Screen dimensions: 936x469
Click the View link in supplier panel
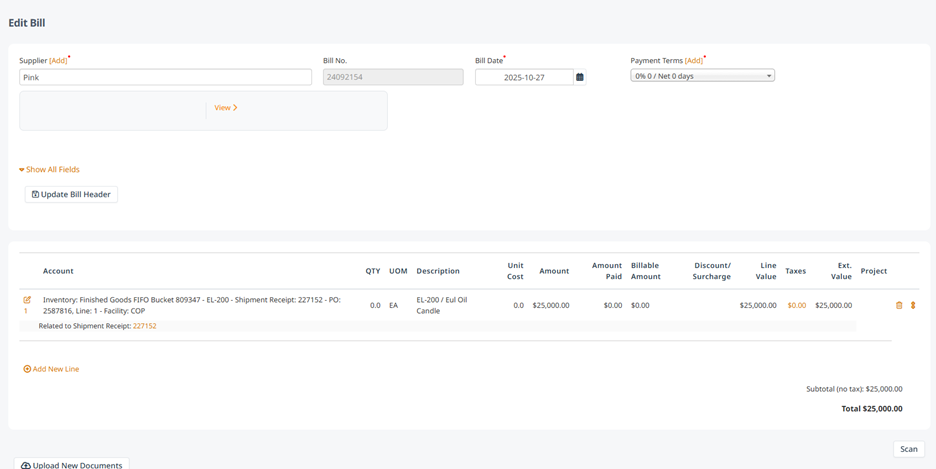[x=222, y=108]
